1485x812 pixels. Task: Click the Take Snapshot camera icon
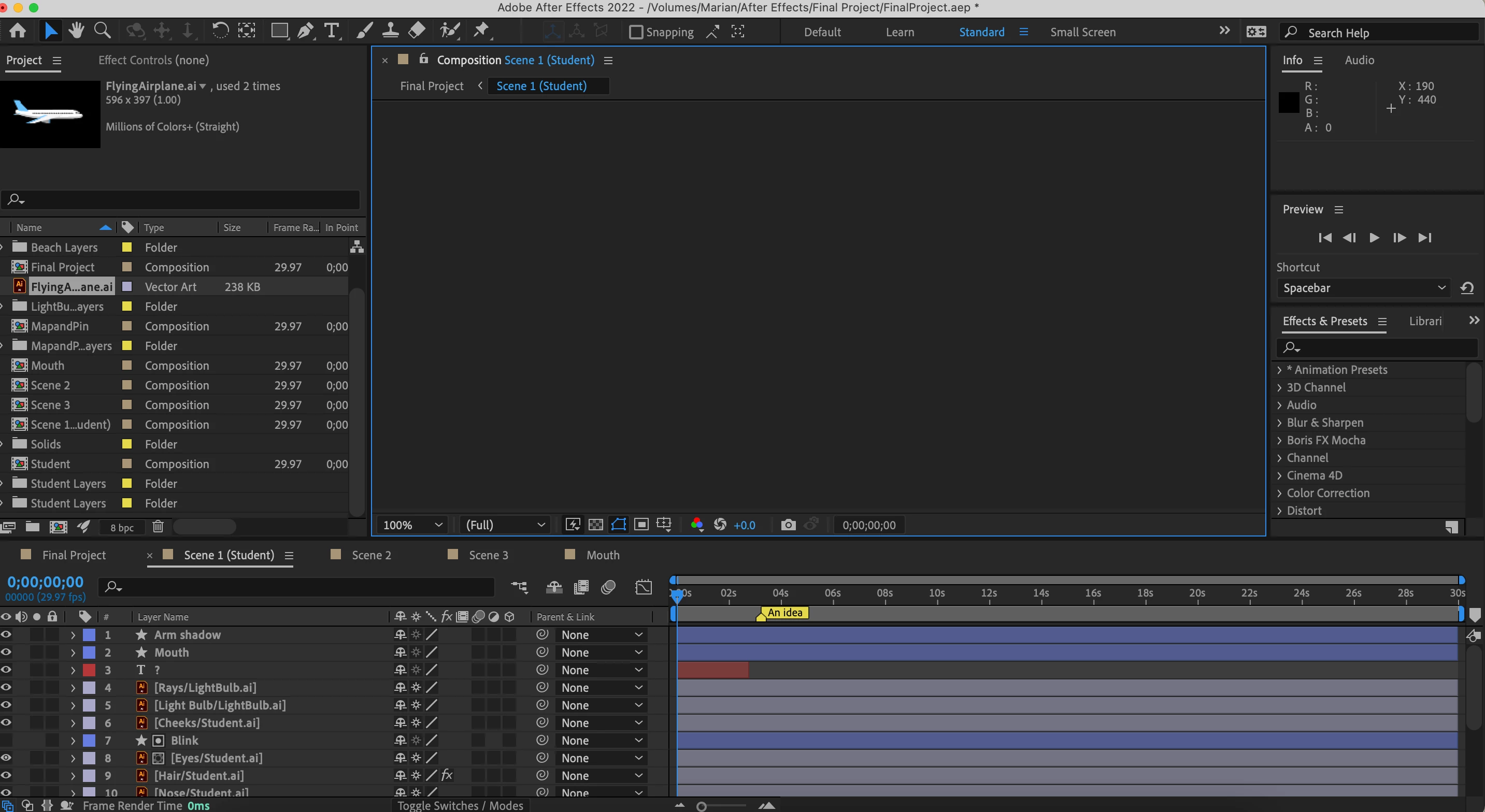click(x=788, y=525)
